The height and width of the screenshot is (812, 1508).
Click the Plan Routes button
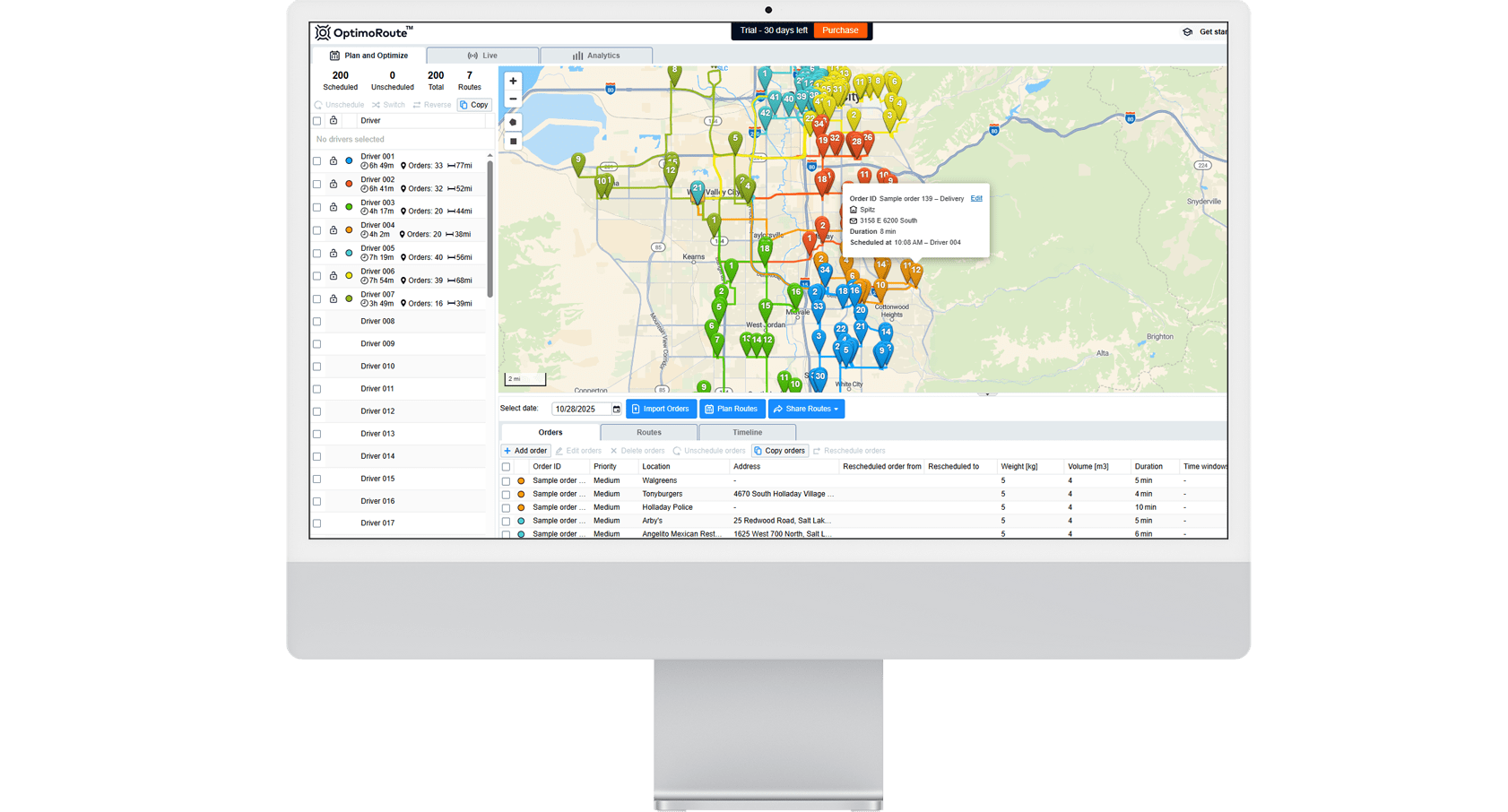[x=732, y=409]
